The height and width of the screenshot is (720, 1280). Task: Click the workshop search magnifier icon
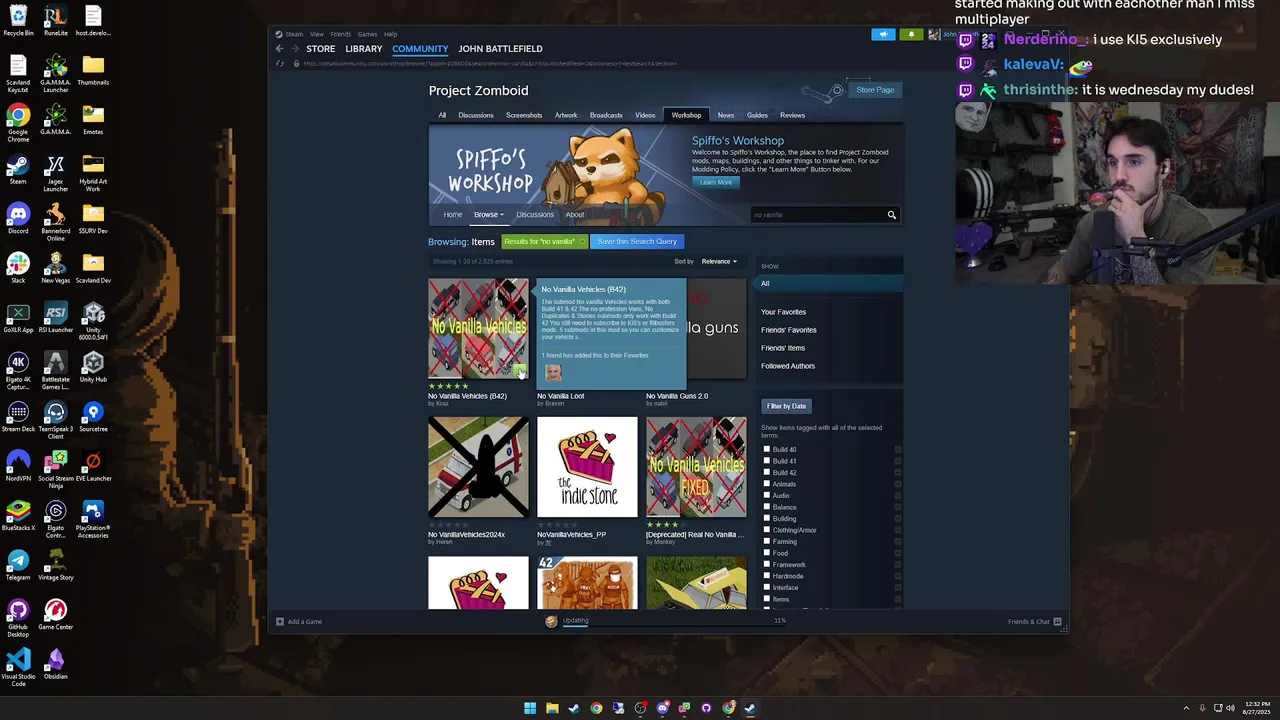pyautogui.click(x=892, y=215)
